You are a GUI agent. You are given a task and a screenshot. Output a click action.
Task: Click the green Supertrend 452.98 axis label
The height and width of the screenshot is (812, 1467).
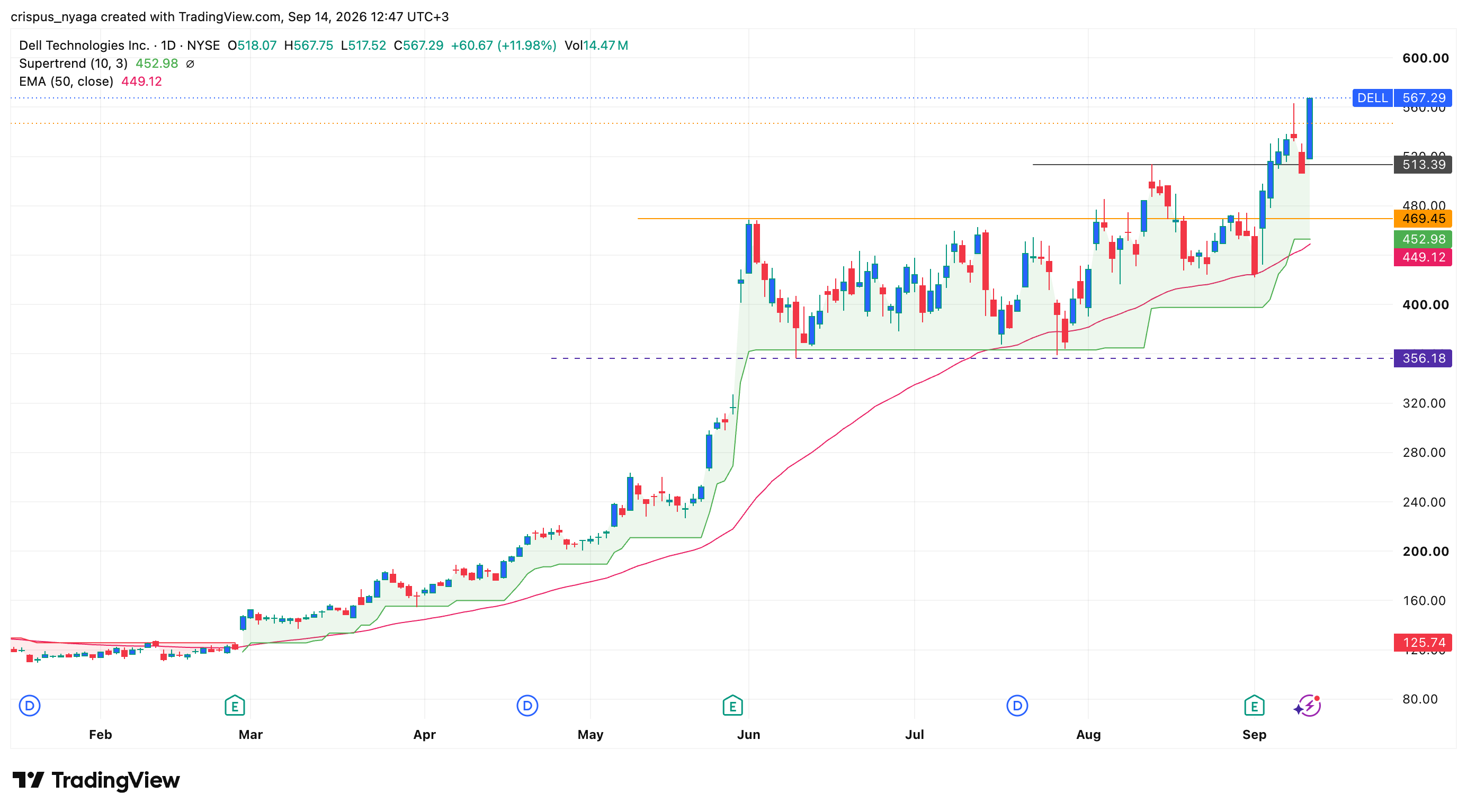(x=1423, y=239)
